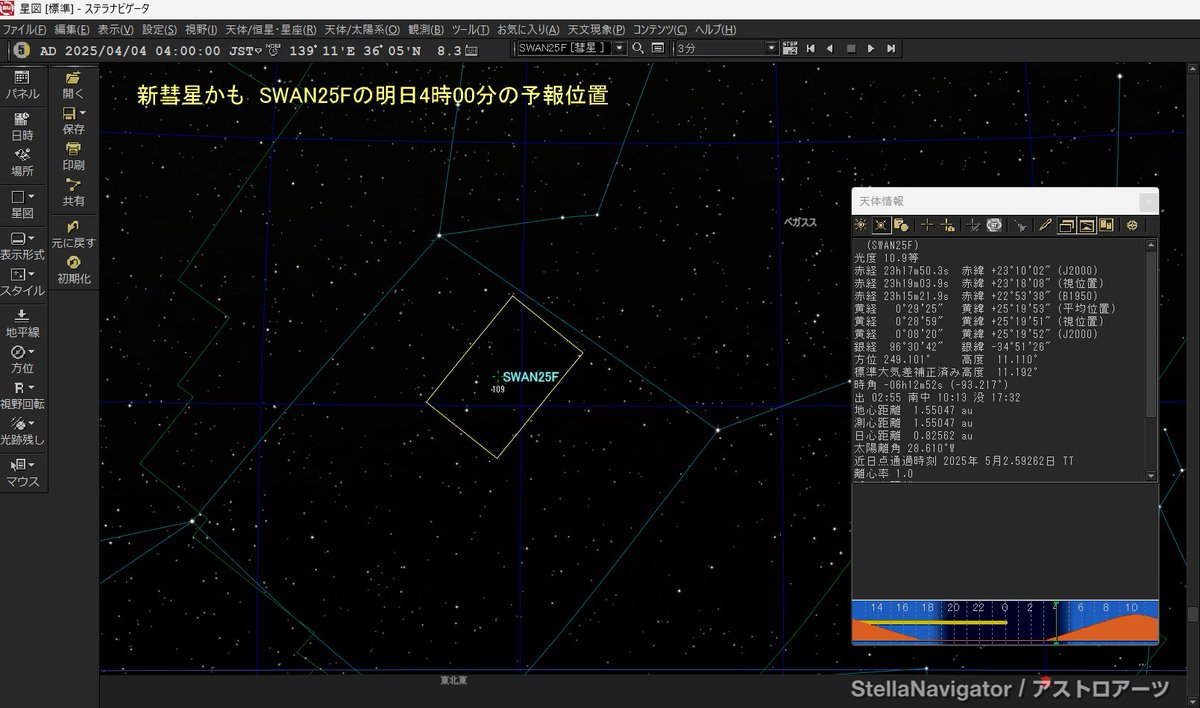Viewport: 1200px width, 708px height.
Task: Click the 印刷 print icon
Action: (x=73, y=155)
